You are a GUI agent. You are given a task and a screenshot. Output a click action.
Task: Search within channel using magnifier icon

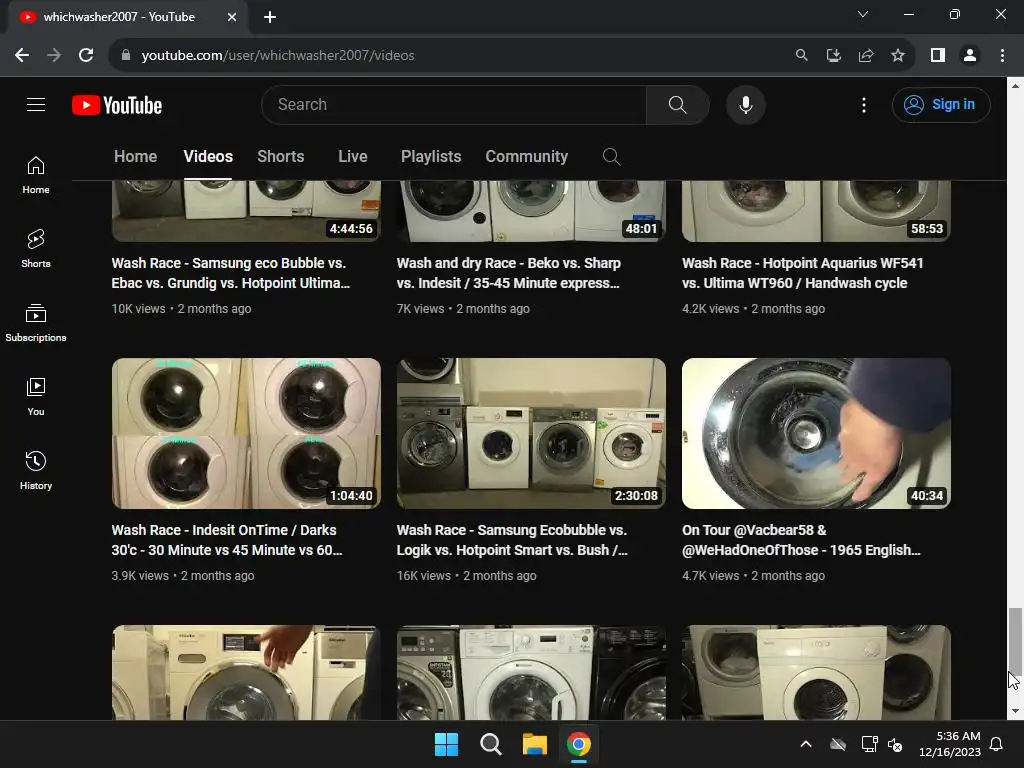click(611, 157)
